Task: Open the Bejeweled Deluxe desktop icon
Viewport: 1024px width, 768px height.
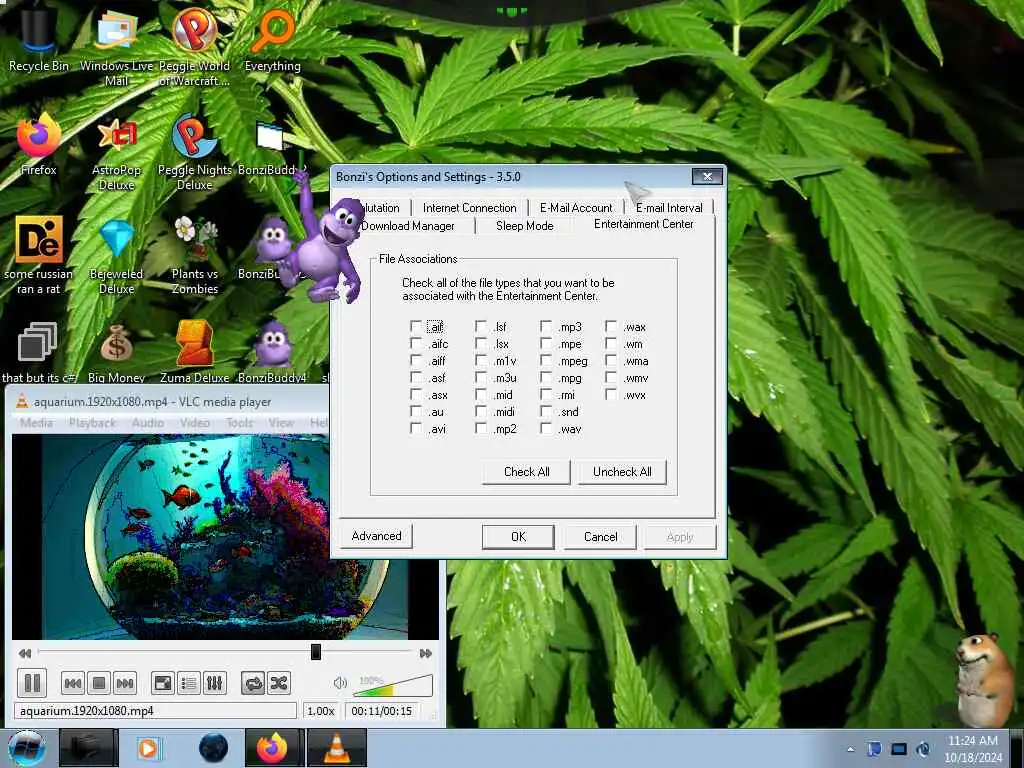Action: [116, 255]
